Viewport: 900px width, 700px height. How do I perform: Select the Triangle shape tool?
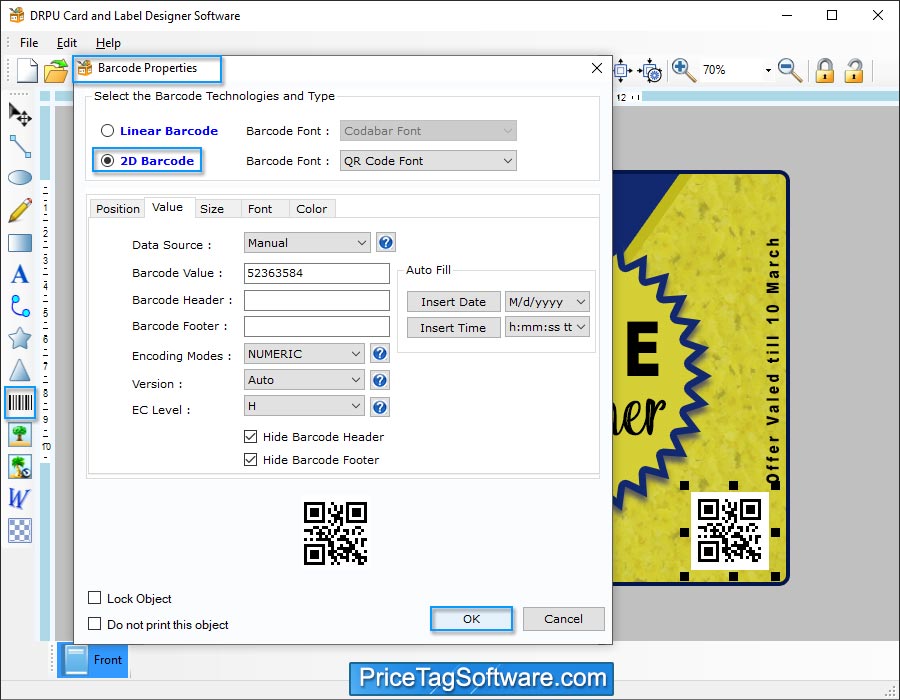(20, 370)
